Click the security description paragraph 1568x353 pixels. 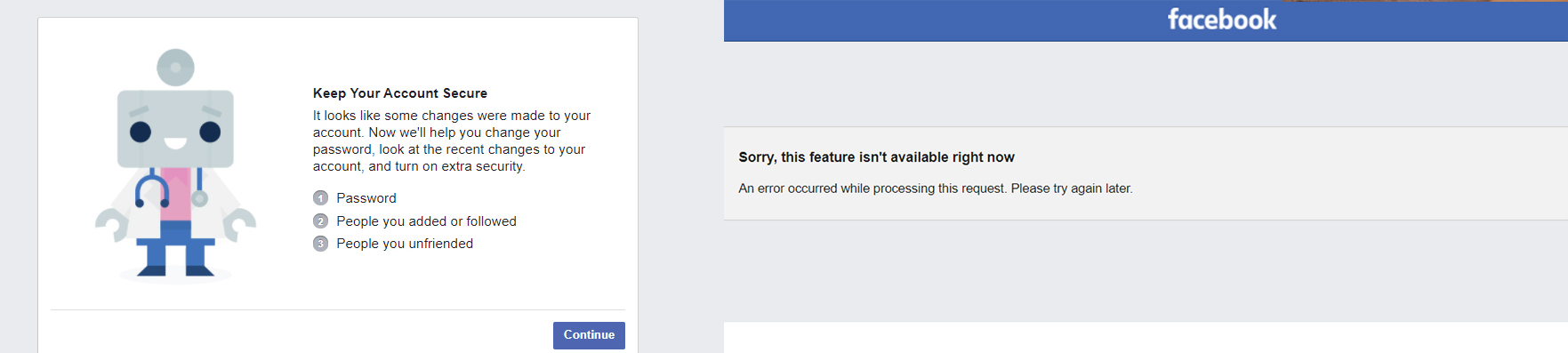point(452,140)
